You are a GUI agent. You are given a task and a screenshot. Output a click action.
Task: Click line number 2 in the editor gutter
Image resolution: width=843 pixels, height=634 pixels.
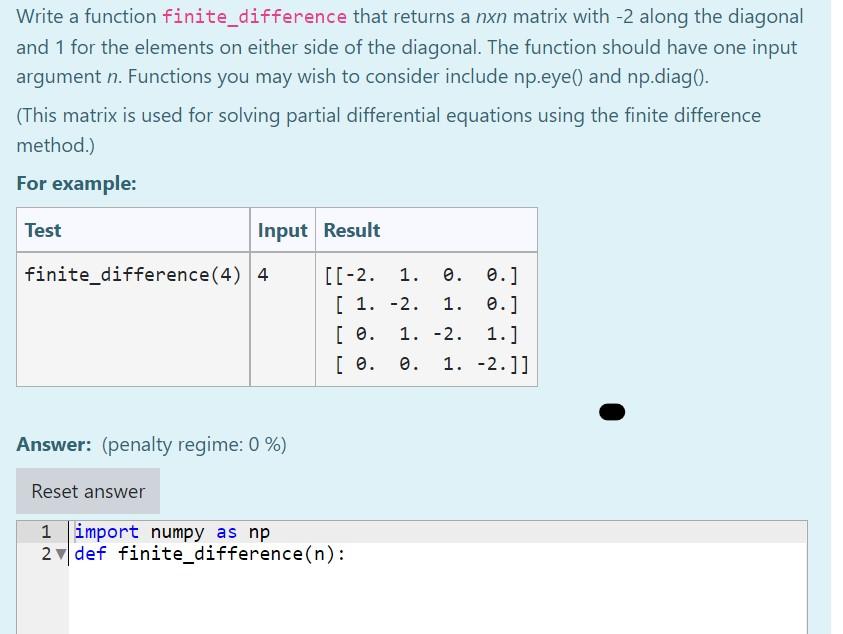45,553
